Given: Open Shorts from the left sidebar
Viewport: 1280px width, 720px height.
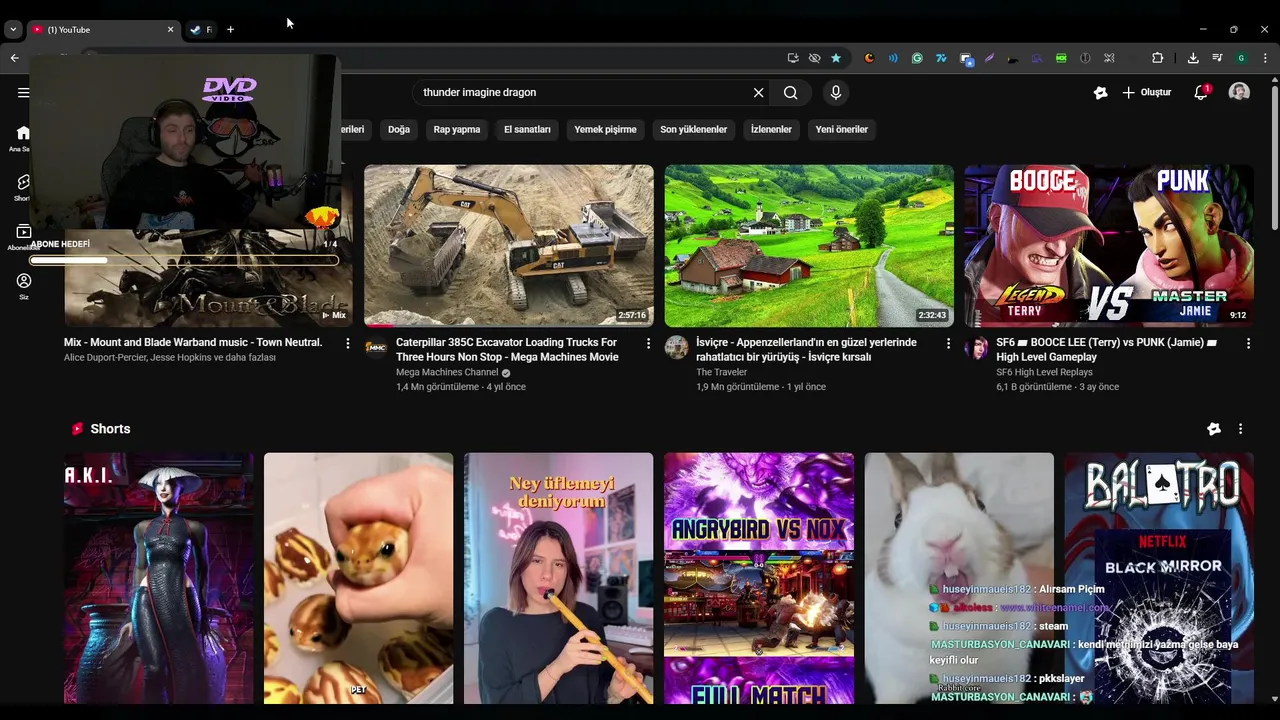Looking at the screenshot, I should point(23,187).
